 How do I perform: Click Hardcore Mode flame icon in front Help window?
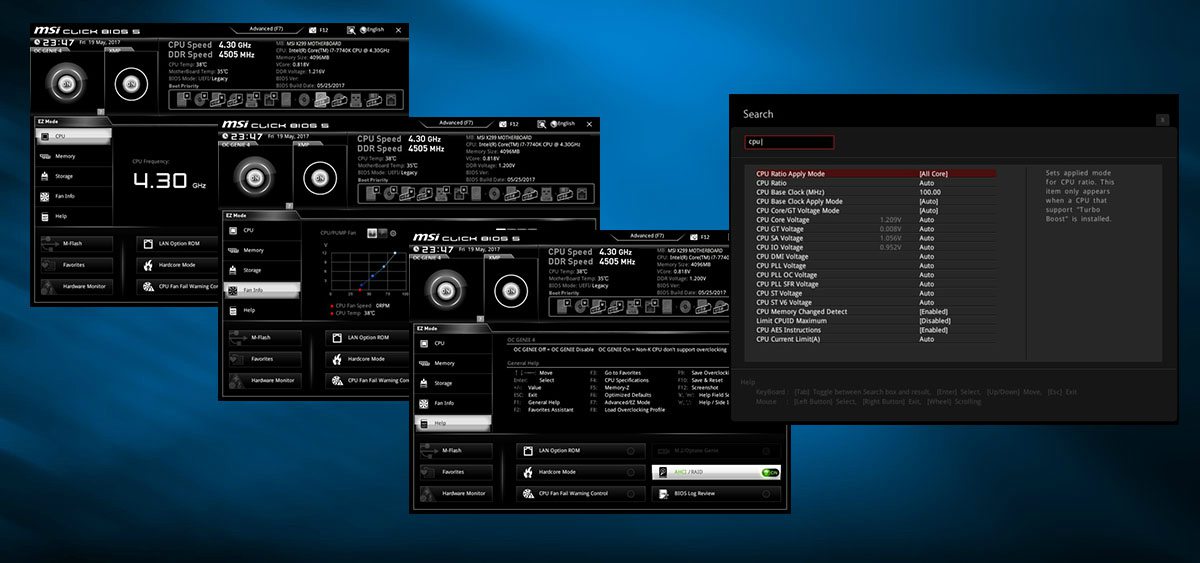click(x=528, y=471)
